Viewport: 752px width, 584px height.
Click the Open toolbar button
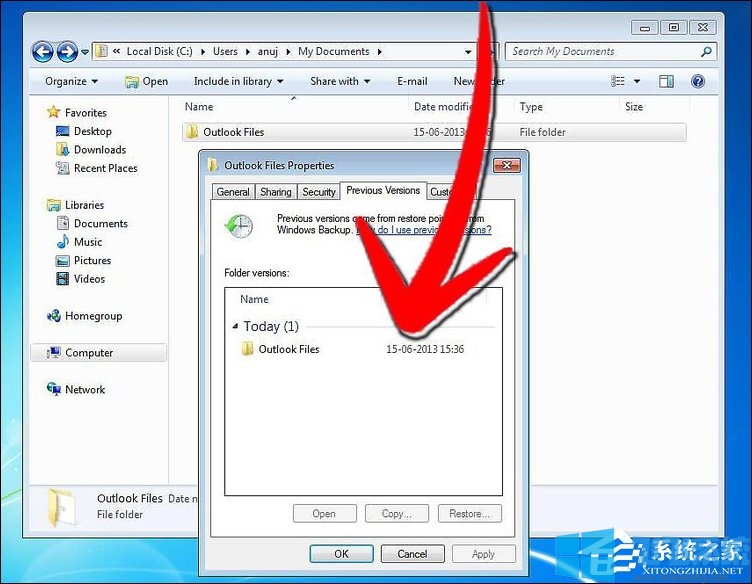coord(146,82)
